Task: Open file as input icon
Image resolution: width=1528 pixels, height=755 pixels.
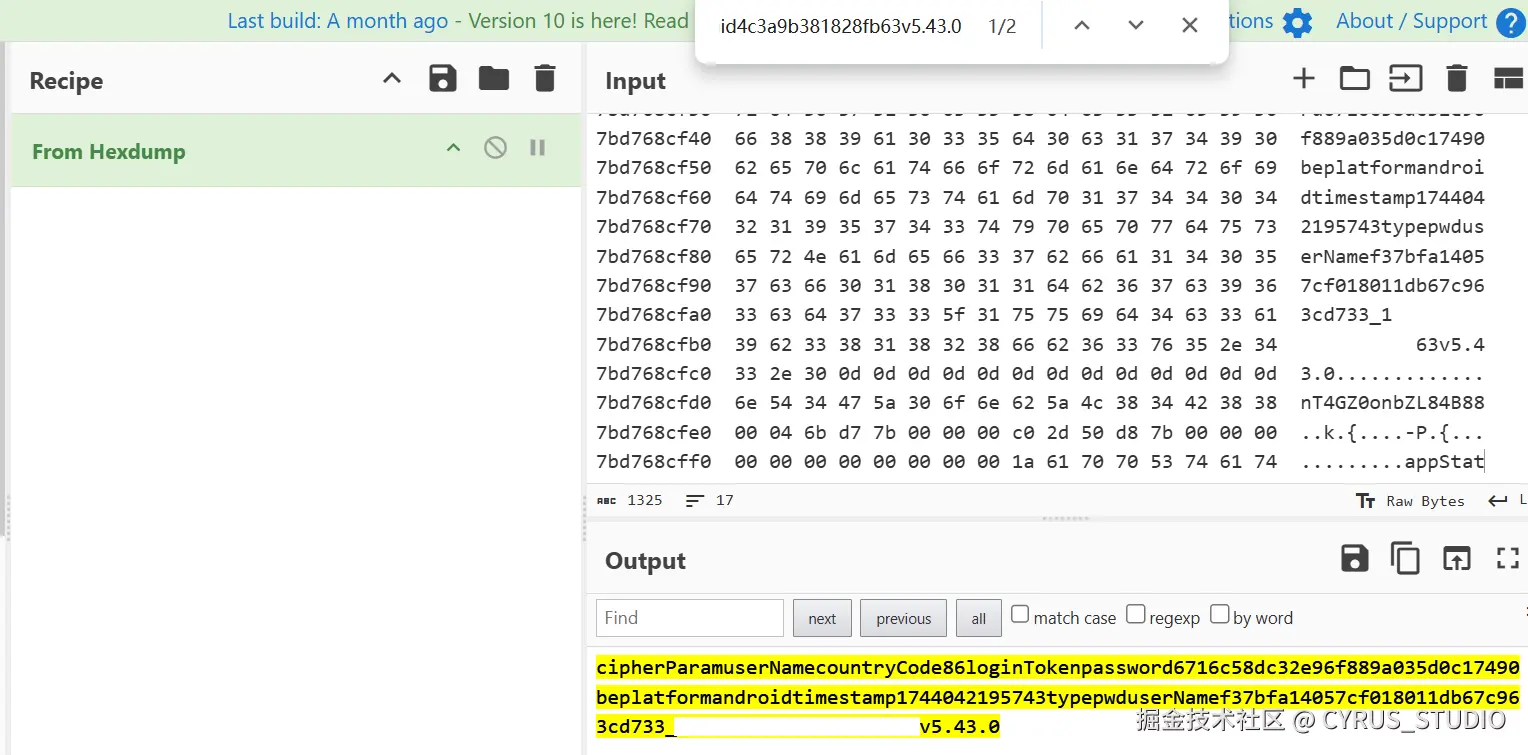Action: pyautogui.click(x=1406, y=79)
